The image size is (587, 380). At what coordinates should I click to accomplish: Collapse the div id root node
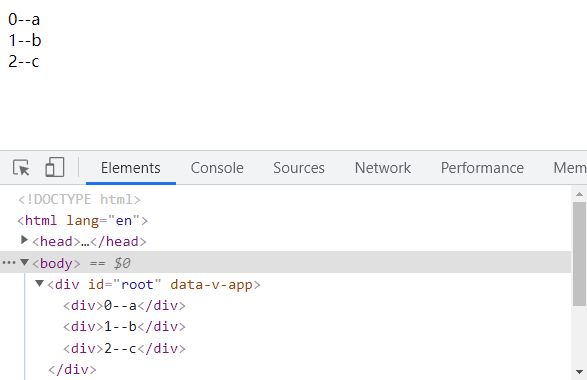(x=39, y=283)
